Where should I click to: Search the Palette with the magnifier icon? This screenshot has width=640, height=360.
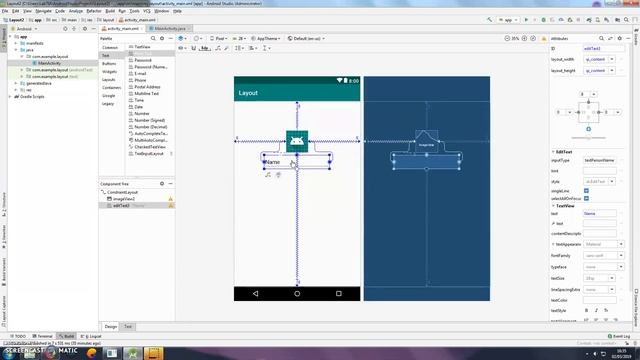(x=153, y=38)
